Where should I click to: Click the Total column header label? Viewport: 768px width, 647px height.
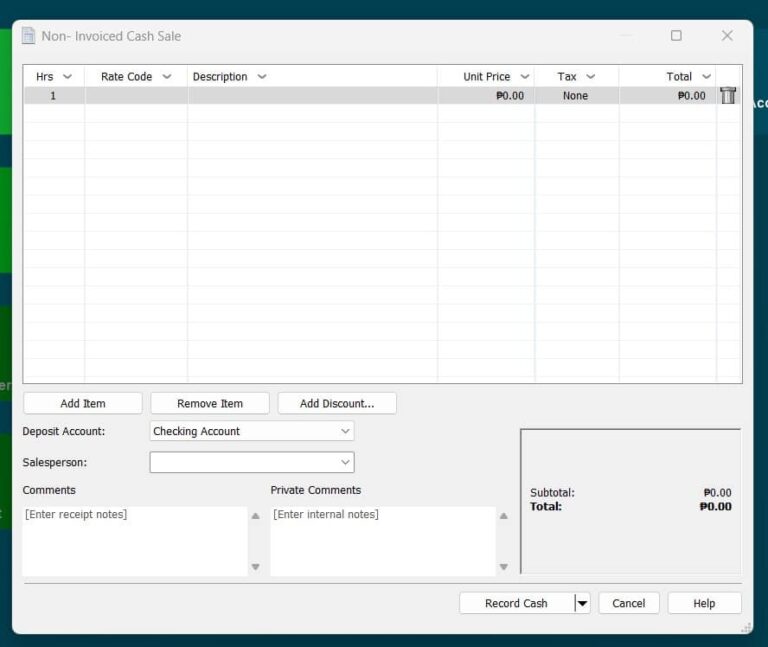(x=679, y=76)
